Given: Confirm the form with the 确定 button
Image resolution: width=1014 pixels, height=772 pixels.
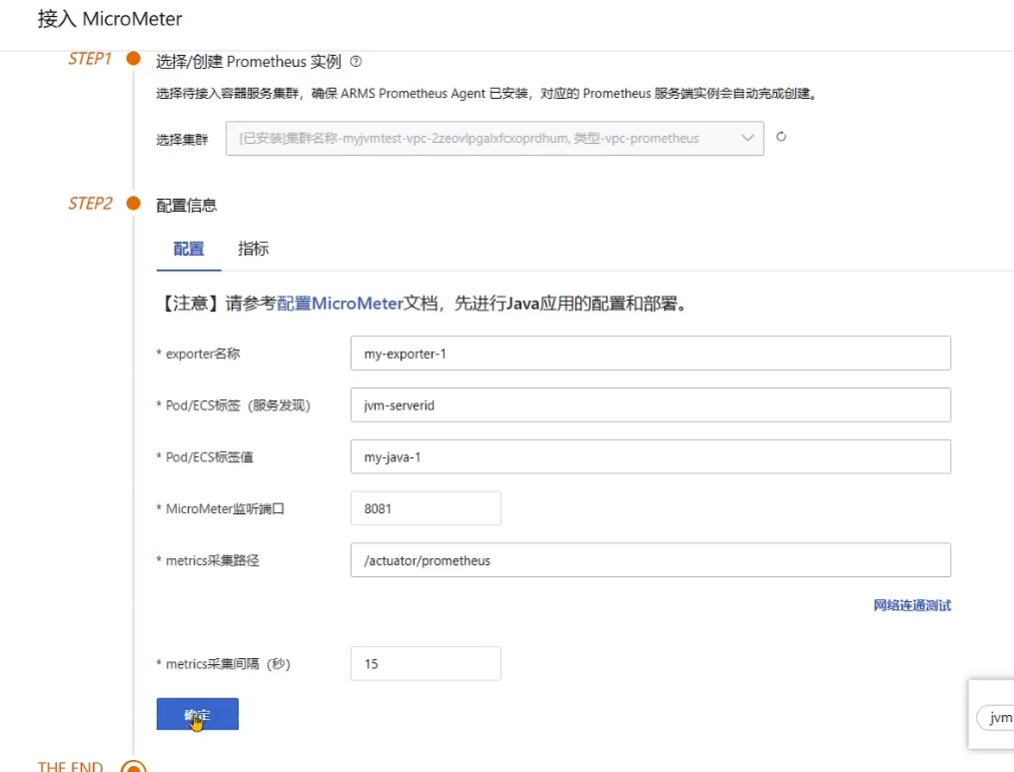Looking at the screenshot, I should point(197,714).
